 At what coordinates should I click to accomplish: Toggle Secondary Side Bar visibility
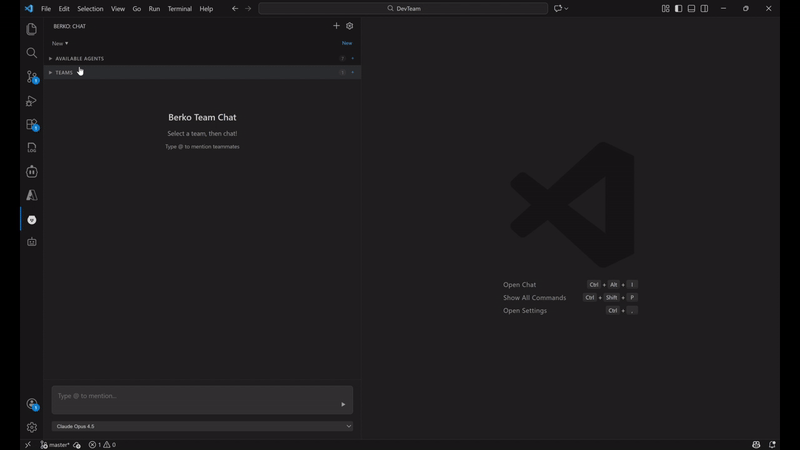[704, 8]
